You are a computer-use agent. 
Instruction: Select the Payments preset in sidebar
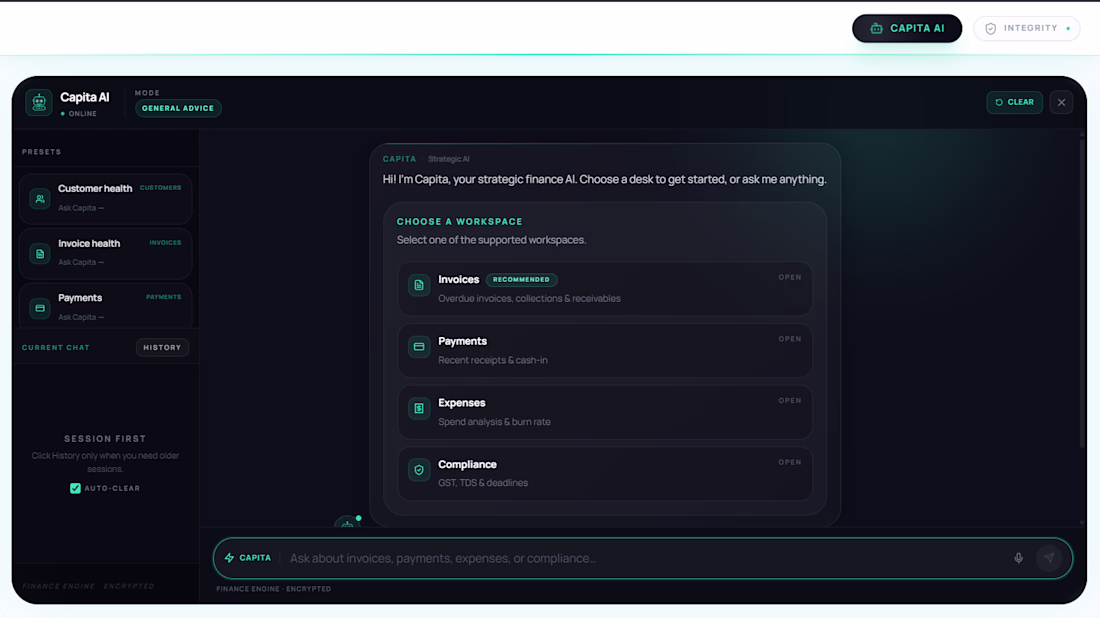tap(105, 305)
